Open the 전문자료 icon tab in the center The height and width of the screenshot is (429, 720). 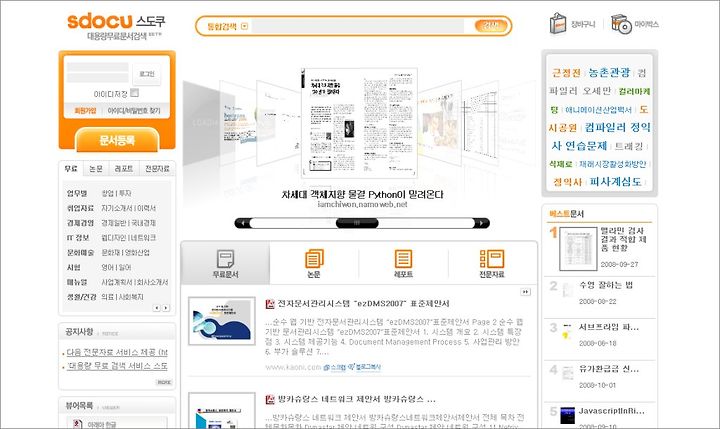tap(492, 264)
